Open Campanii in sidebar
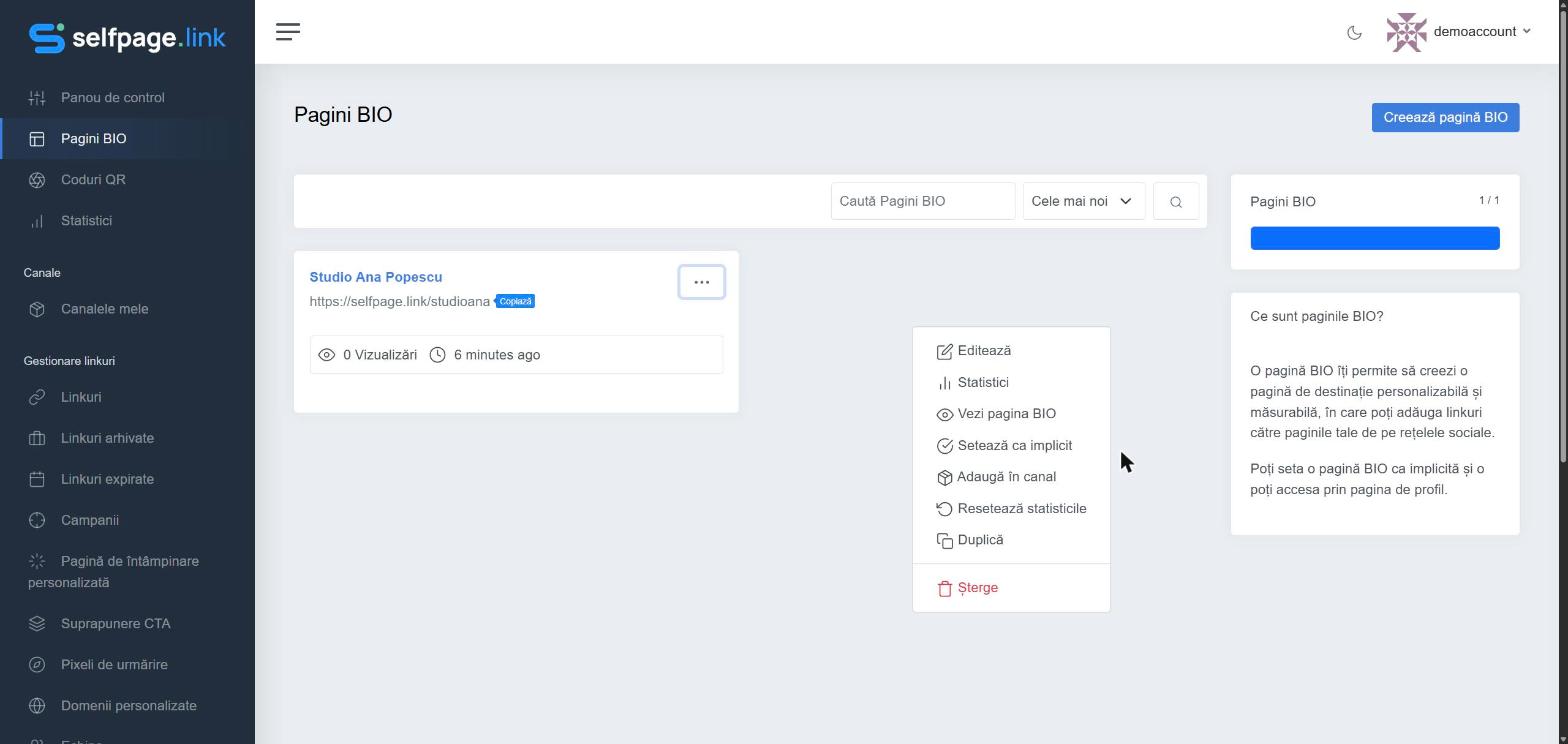This screenshot has width=1568, height=744. click(127, 520)
